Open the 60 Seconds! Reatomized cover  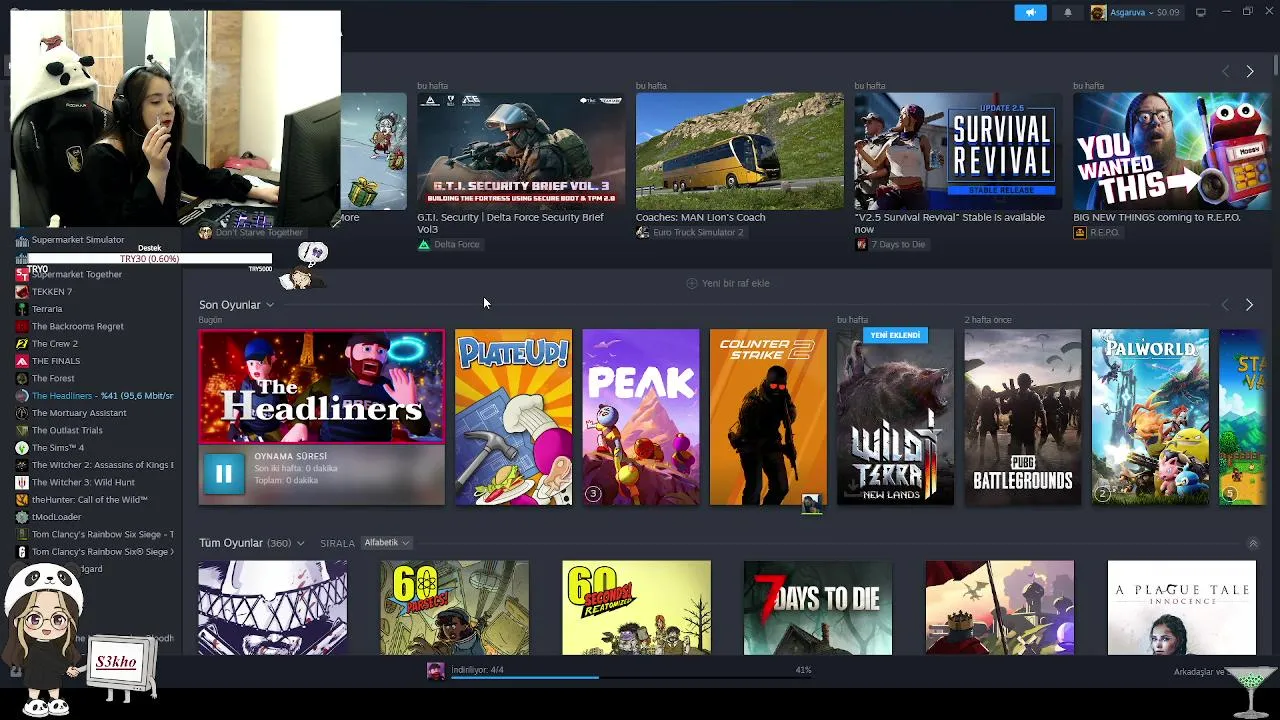coord(636,608)
